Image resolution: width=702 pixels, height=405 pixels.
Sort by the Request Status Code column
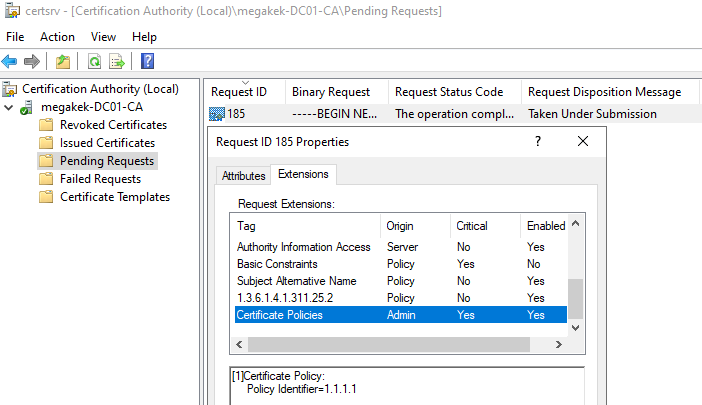point(448,92)
